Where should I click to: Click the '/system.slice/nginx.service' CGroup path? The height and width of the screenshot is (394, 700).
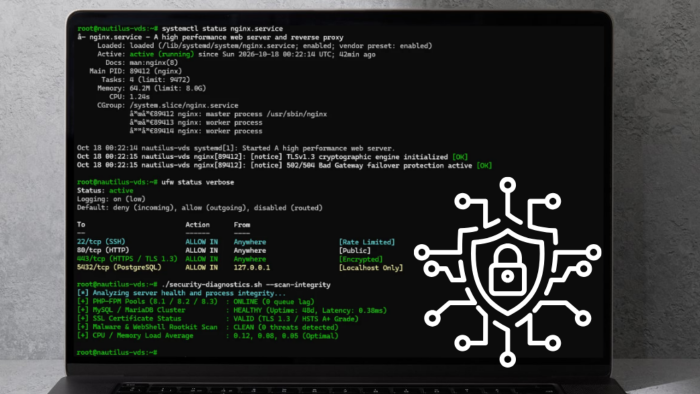(x=184, y=105)
